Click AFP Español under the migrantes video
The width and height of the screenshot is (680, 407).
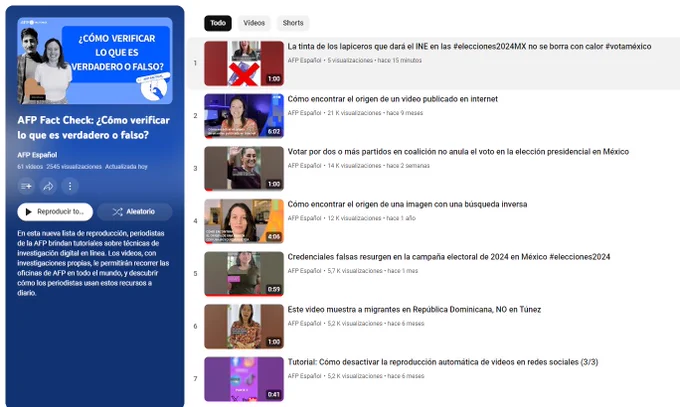[304, 323]
